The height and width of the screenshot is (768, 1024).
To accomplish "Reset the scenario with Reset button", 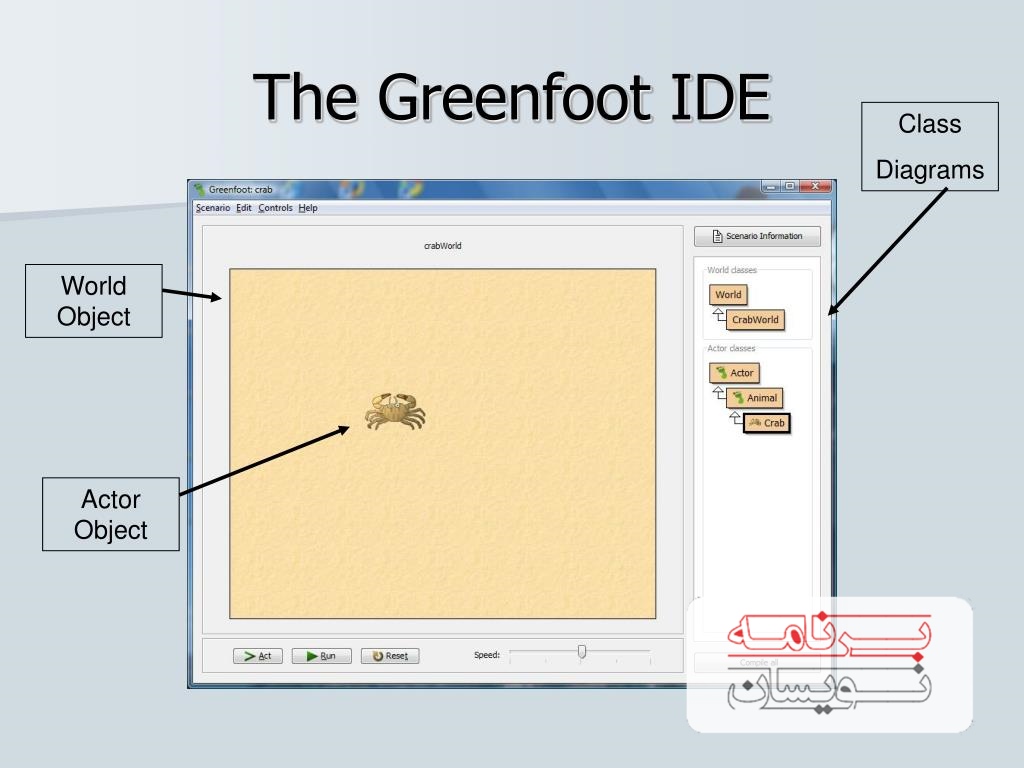I will click(x=390, y=656).
